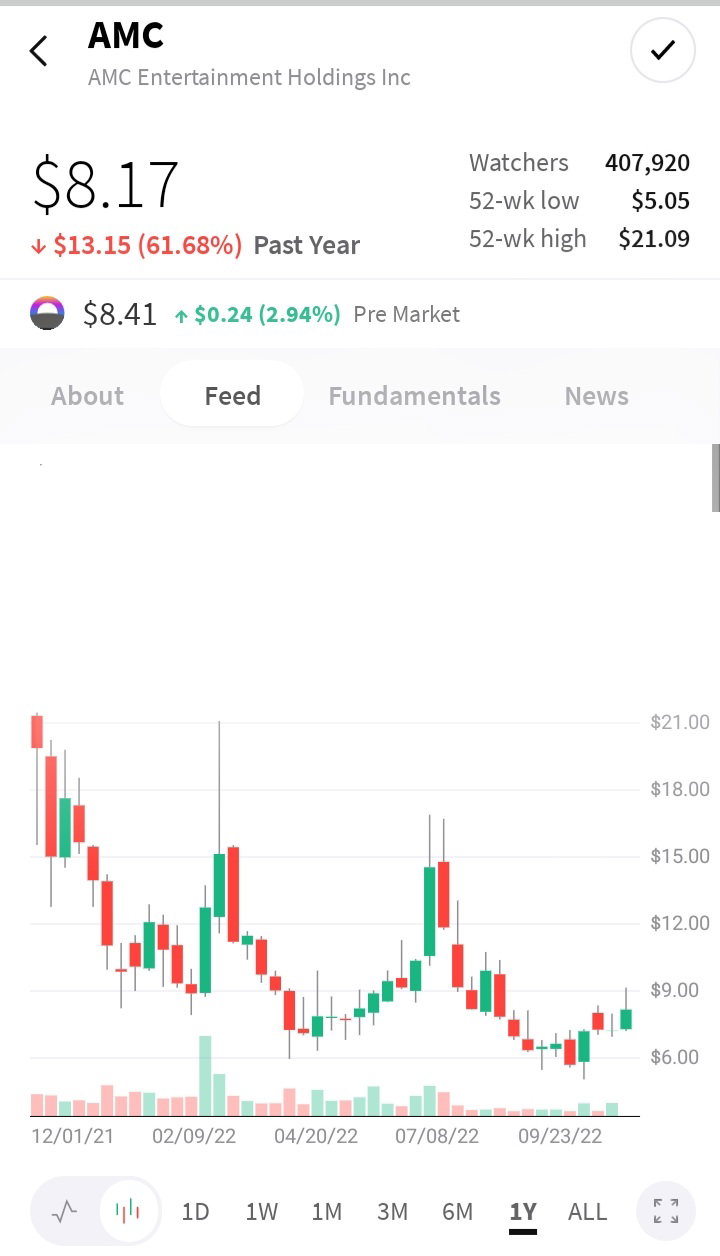Viewport: 720px width, 1256px height.
Task: Open the About tab
Action: pos(88,396)
